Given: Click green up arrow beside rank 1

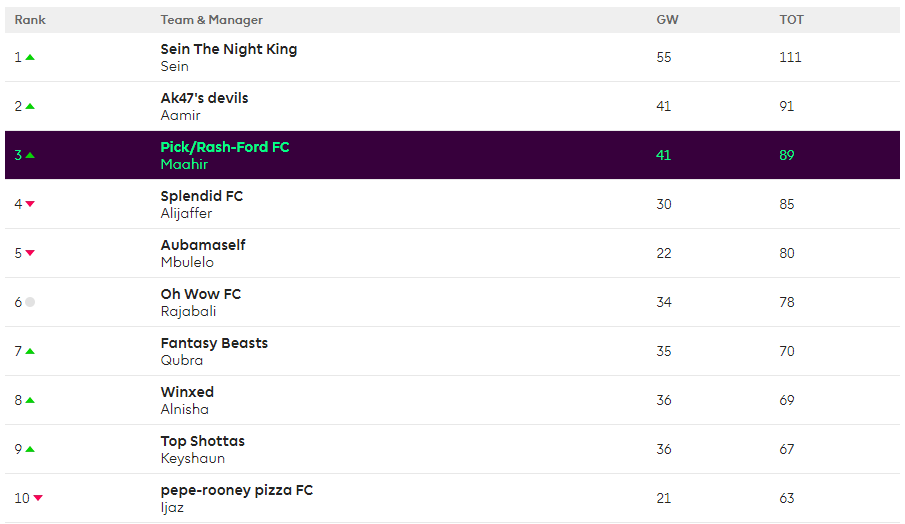Looking at the screenshot, I should [30, 58].
